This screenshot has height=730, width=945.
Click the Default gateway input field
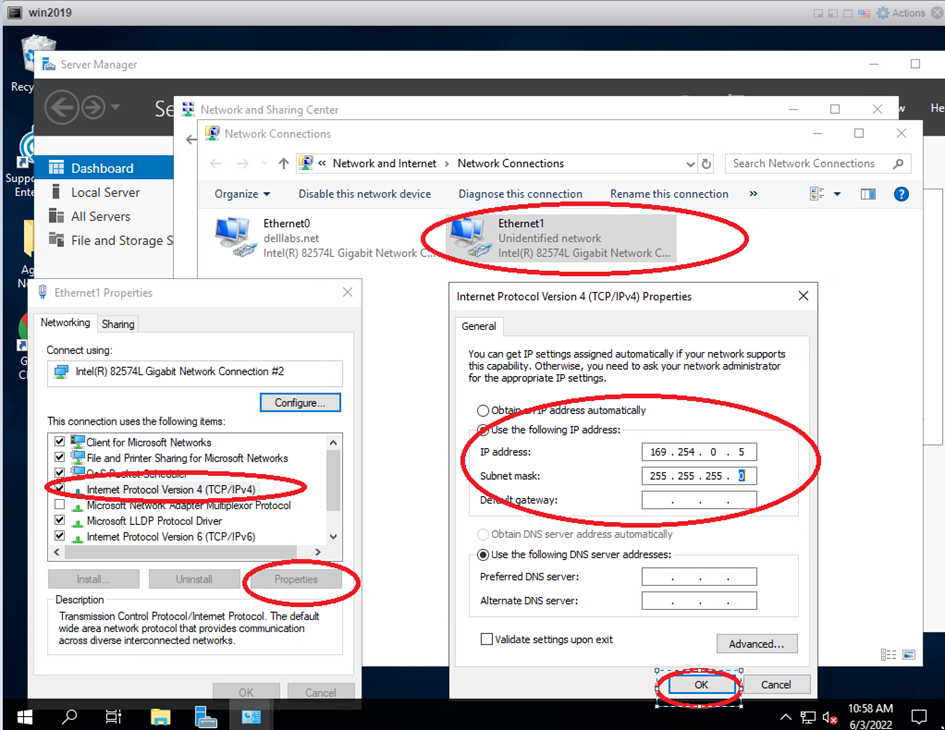699,500
